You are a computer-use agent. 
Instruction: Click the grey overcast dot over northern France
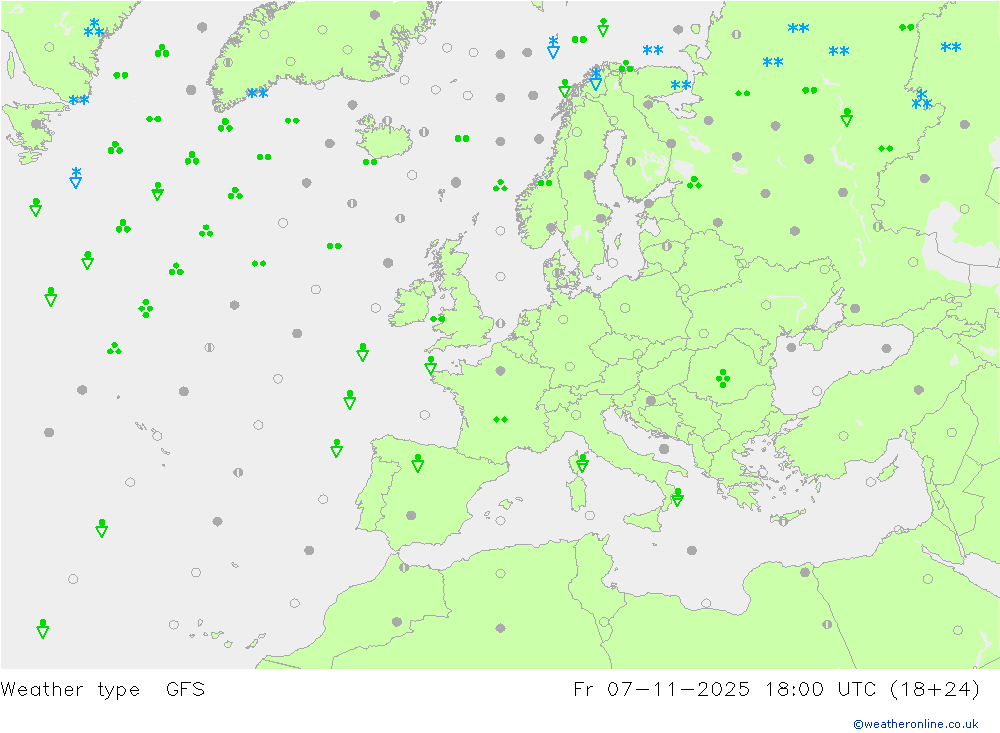coord(501,371)
